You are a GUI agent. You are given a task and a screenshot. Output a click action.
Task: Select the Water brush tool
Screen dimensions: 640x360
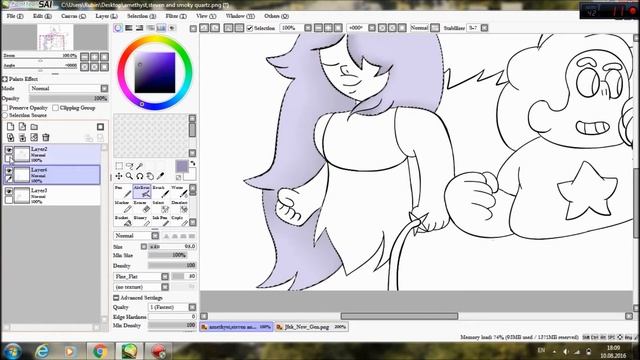(179, 191)
